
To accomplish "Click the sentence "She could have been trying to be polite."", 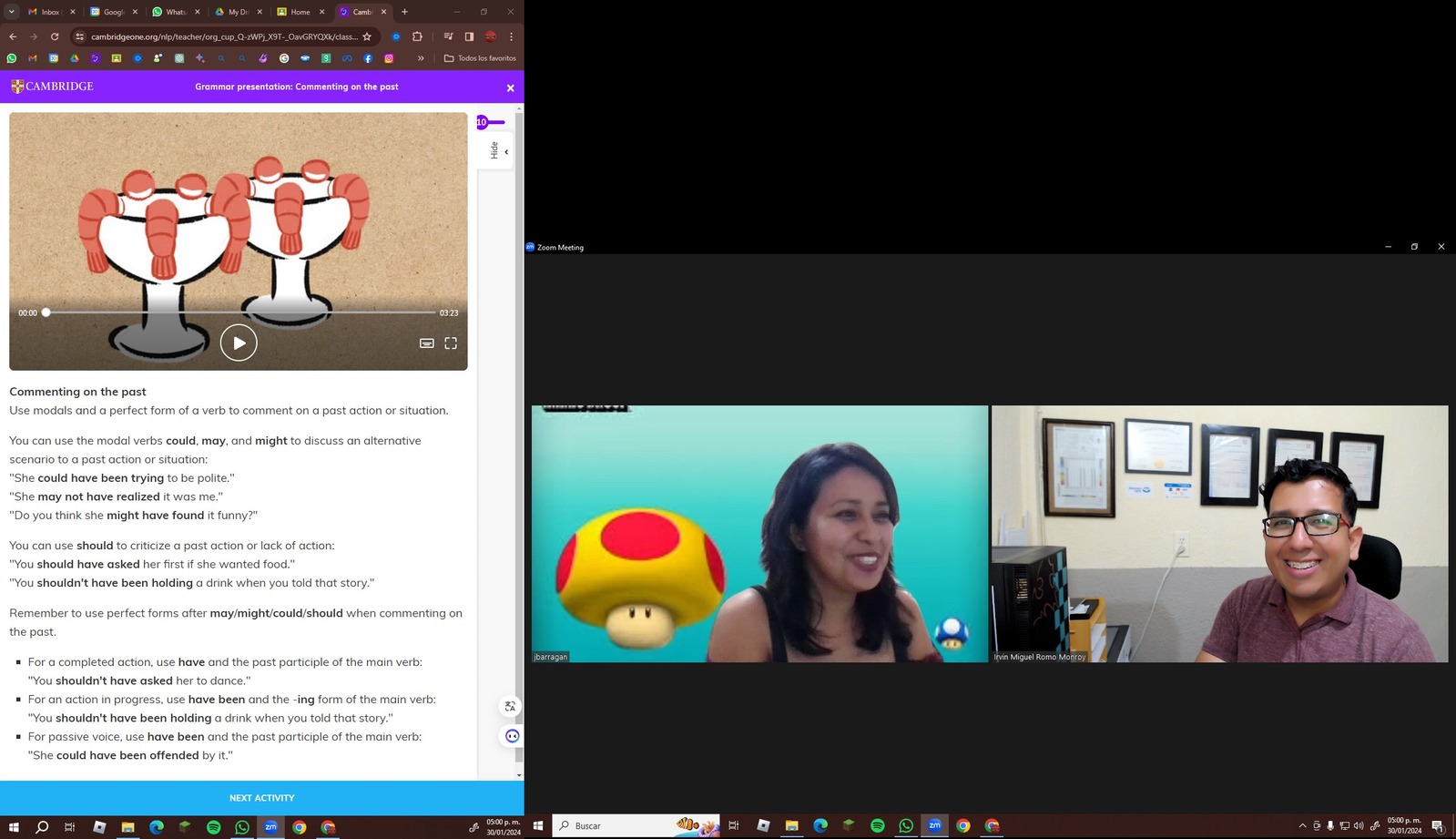I will point(122,478).
